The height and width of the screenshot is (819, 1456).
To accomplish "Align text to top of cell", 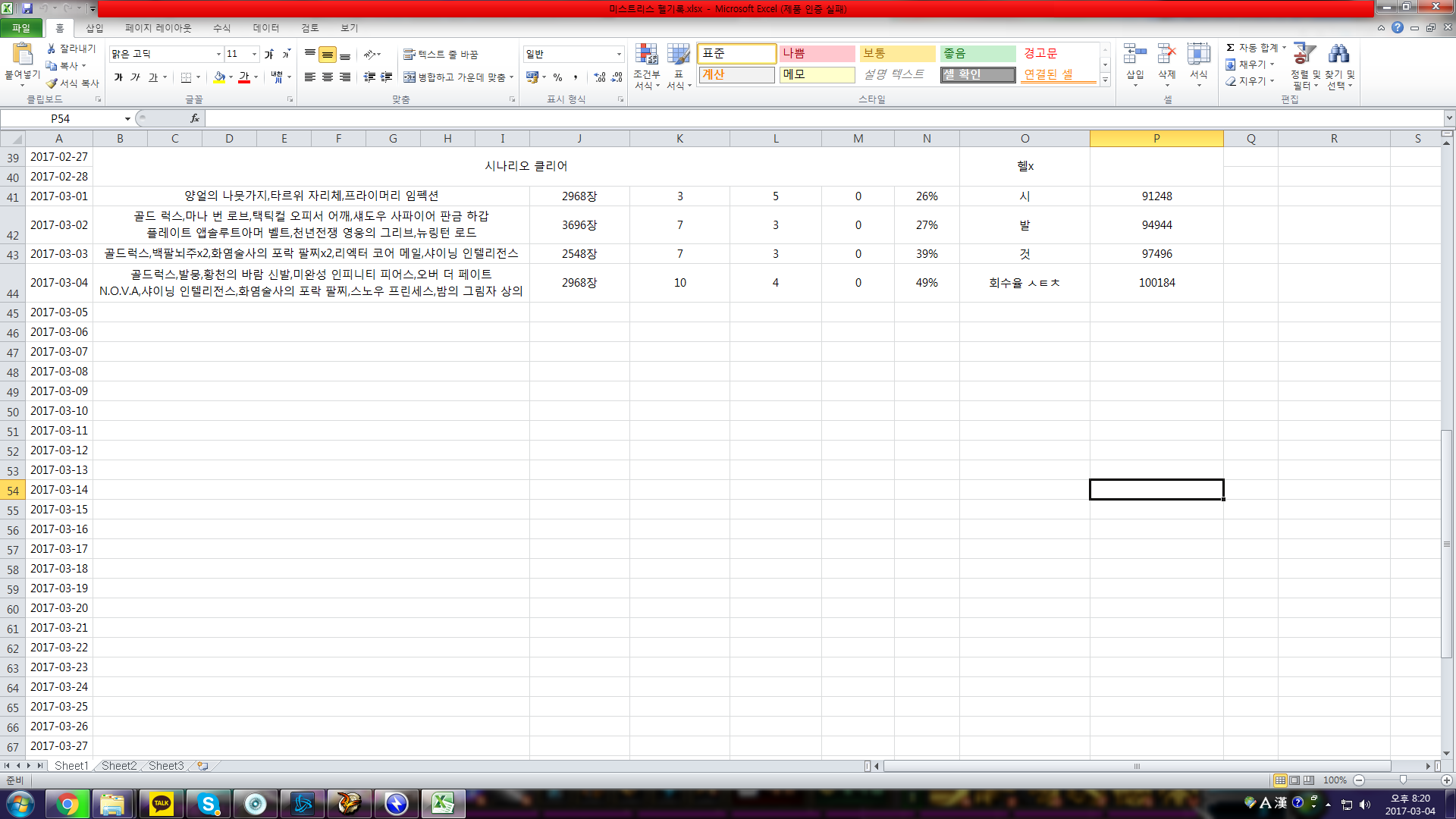I will point(310,54).
